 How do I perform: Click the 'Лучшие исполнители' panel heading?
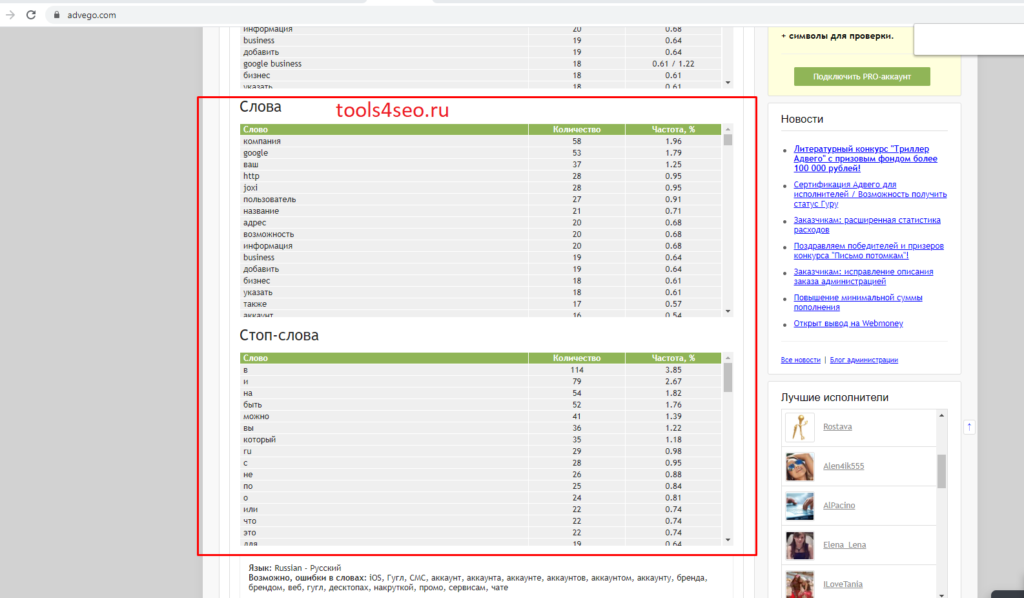[835, 397]
